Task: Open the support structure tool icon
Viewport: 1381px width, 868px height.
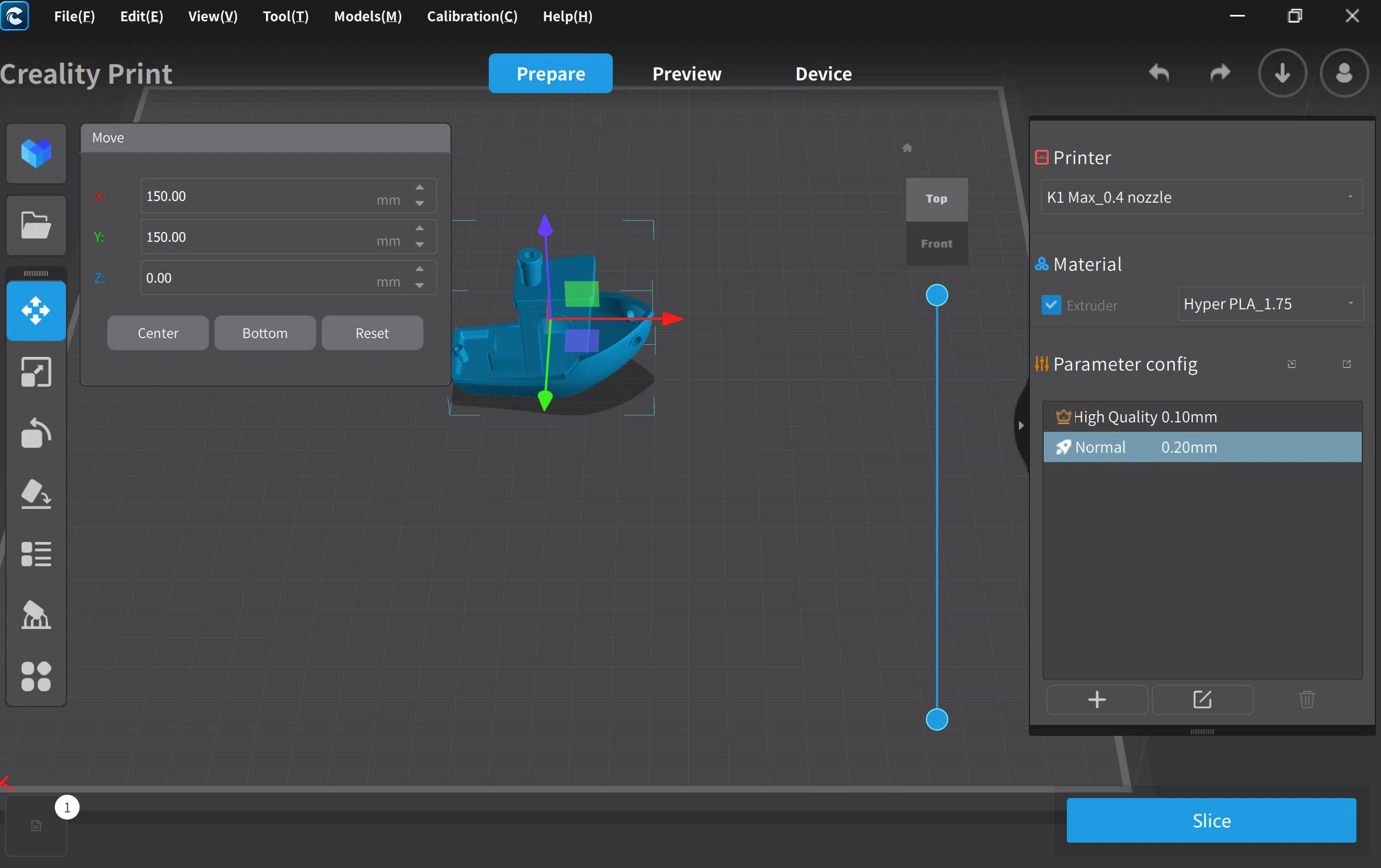Action: tap(36, 615)
